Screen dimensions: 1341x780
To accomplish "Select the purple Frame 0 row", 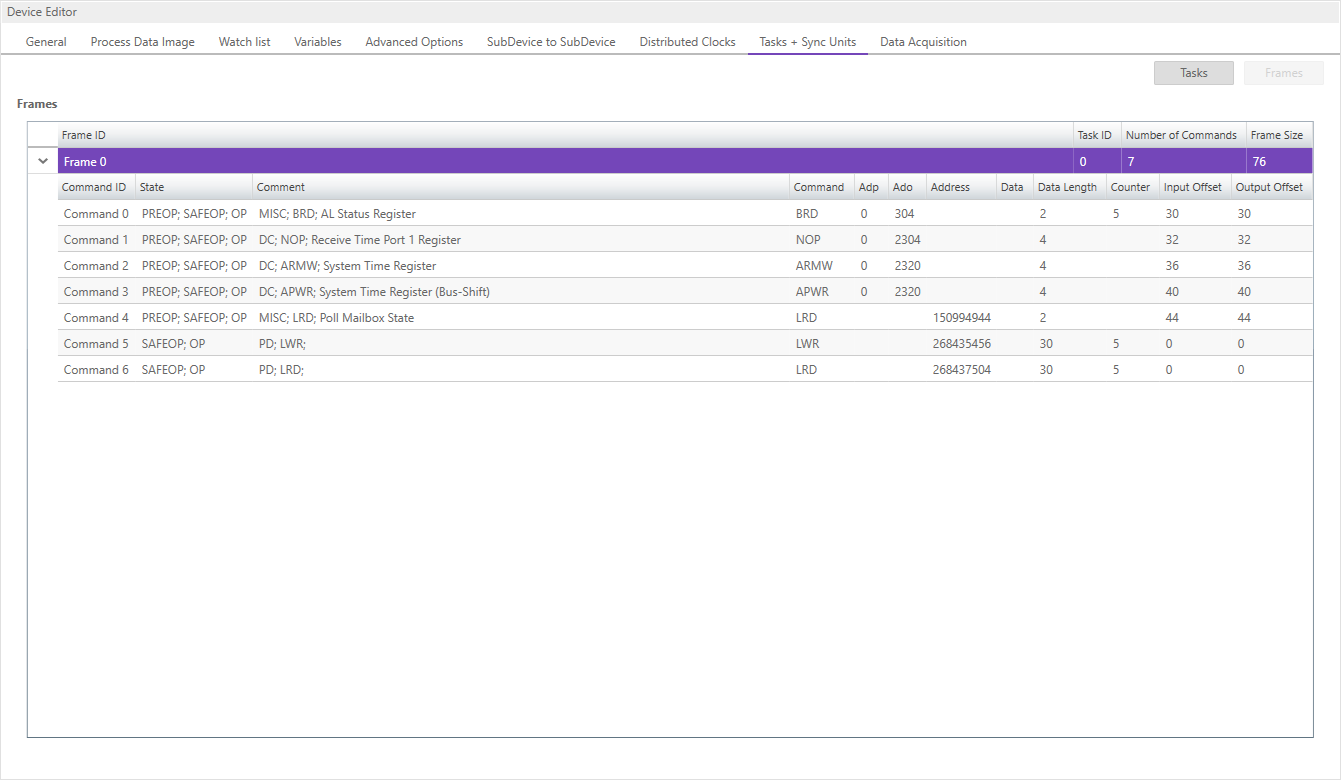I will tap(560, 161).
